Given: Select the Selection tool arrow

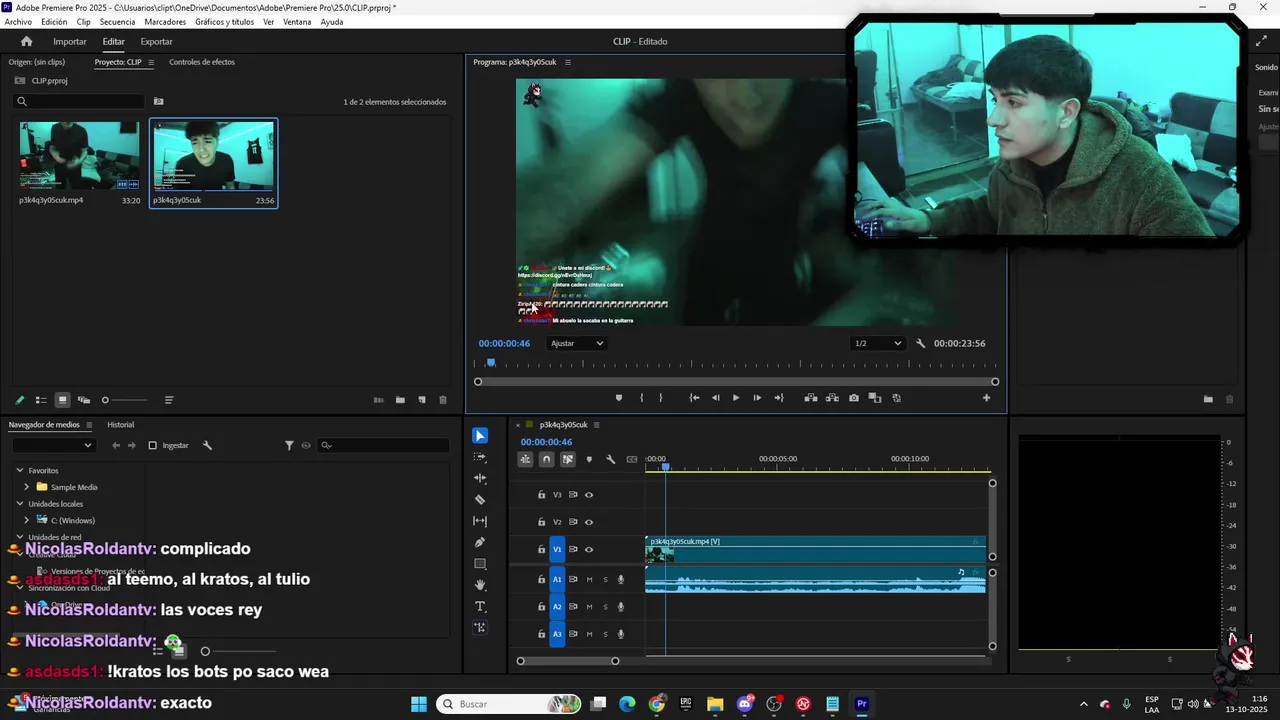Looking at the screenshot, I should pos(480,436).
